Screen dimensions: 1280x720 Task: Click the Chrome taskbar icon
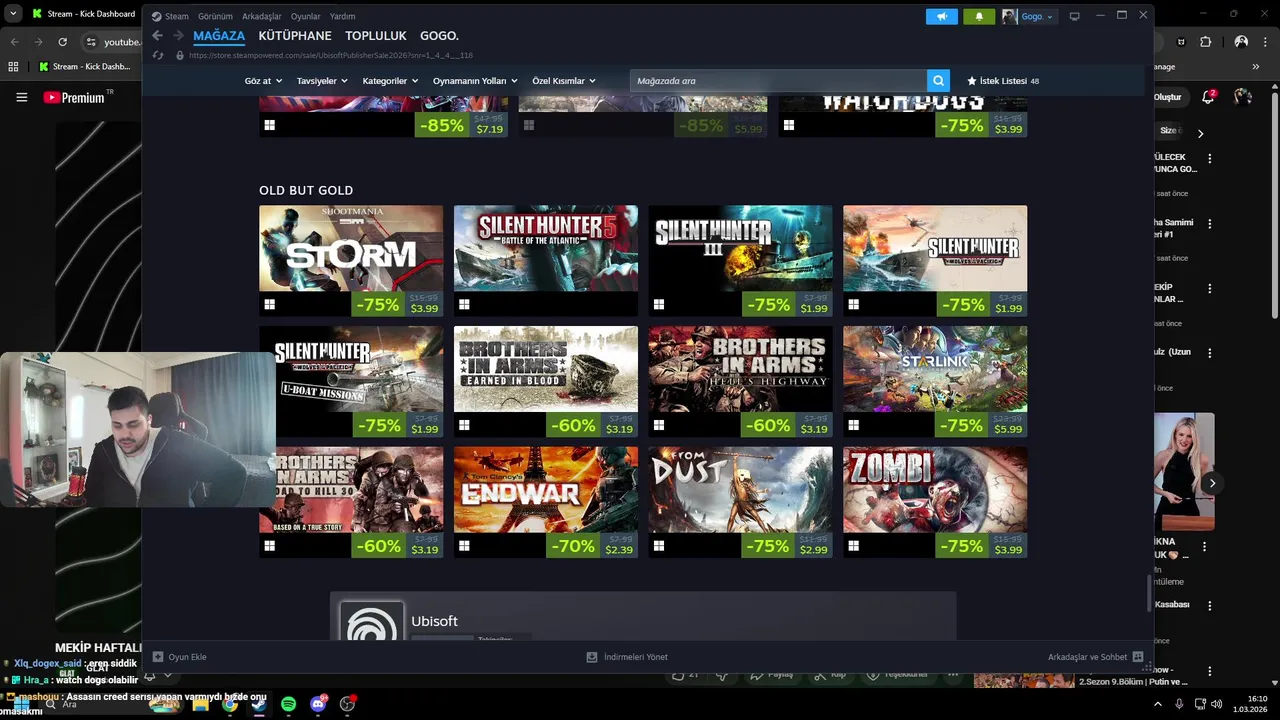pyautogui.click(x=230, y=704)
